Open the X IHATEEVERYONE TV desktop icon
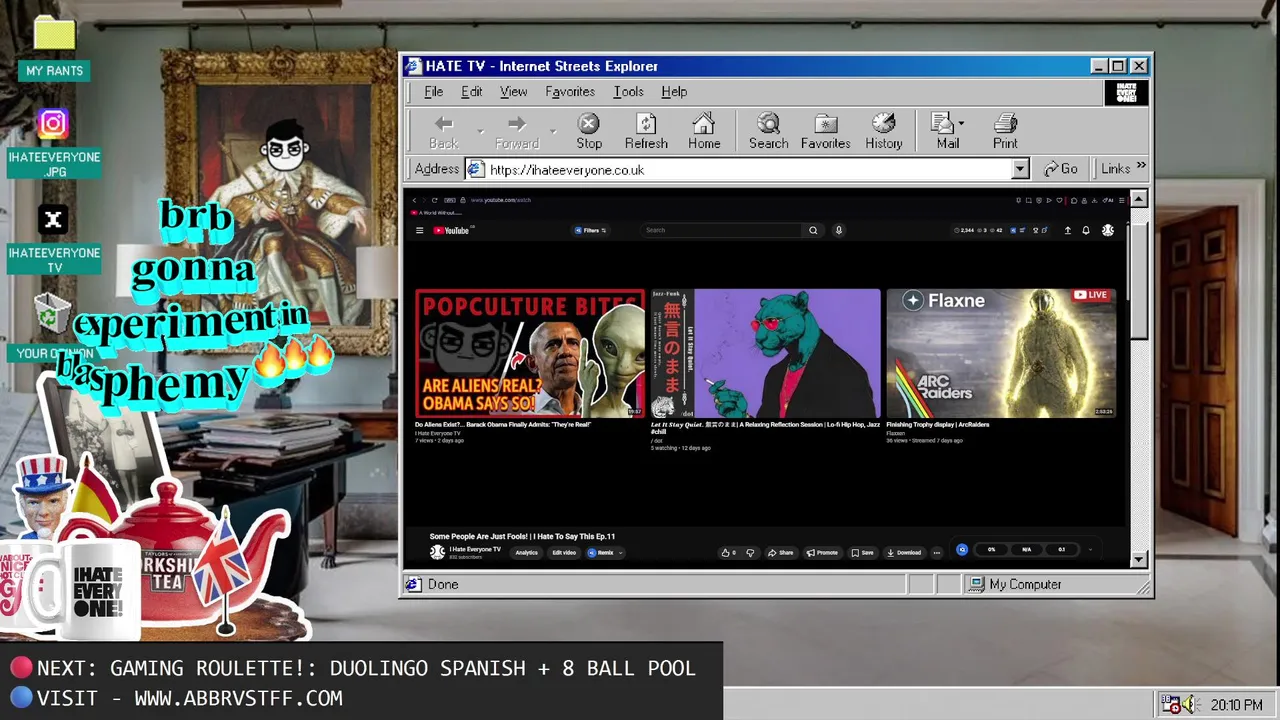 pos(54,240)
